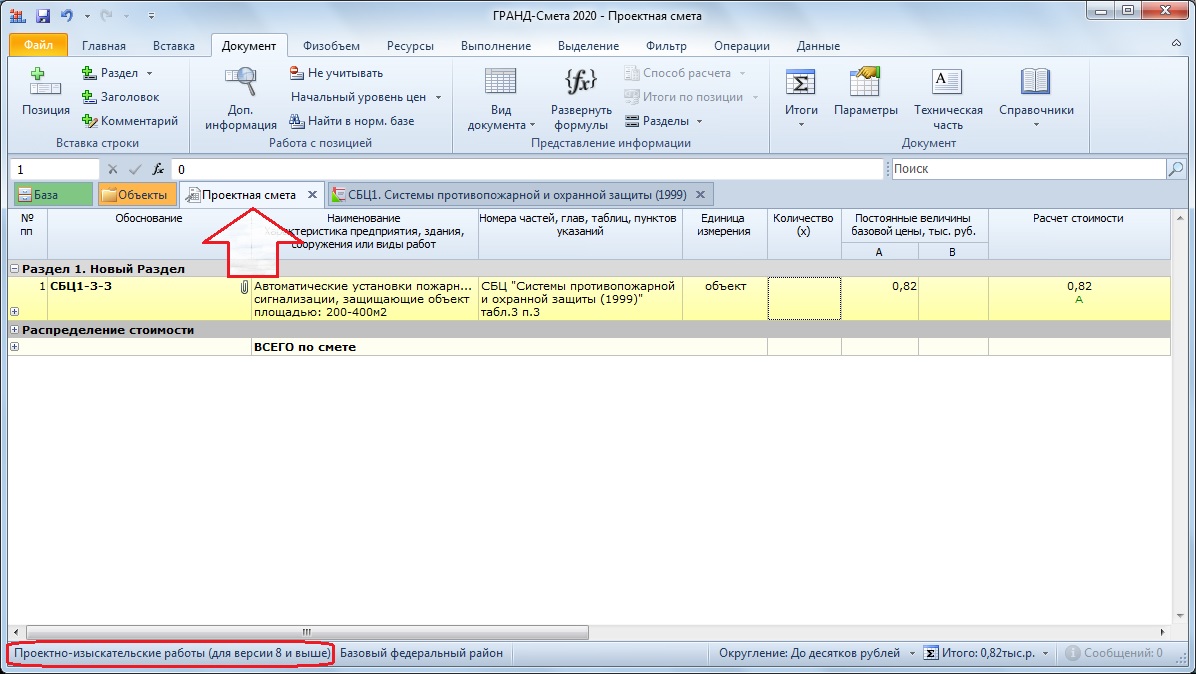Viewport: 1196px width, 674px height.
Task: Click the Позиция insert icon
Action: [x=45, y=81]
